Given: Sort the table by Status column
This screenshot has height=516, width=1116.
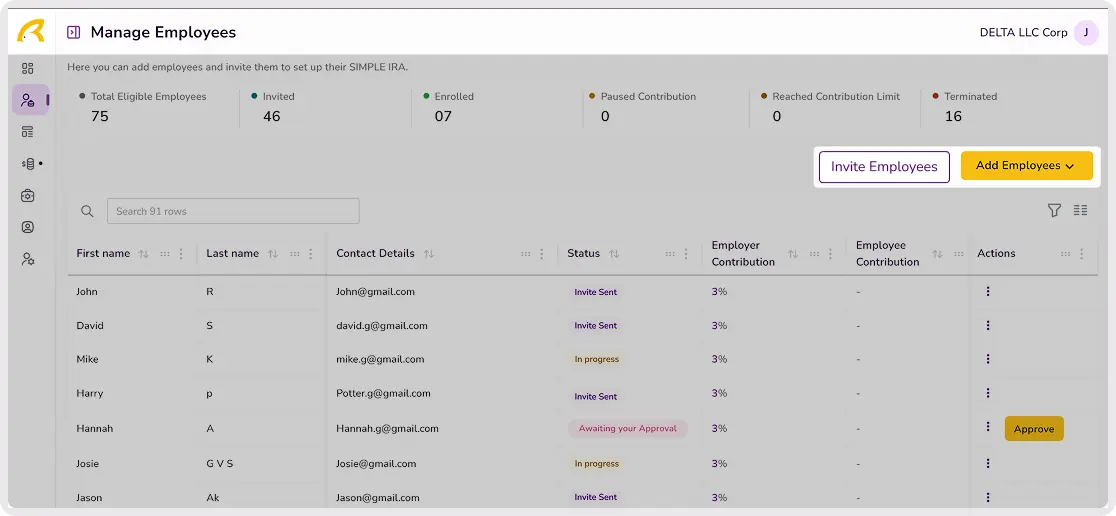Looking at the screenshot, I should [x=614, y=254].
